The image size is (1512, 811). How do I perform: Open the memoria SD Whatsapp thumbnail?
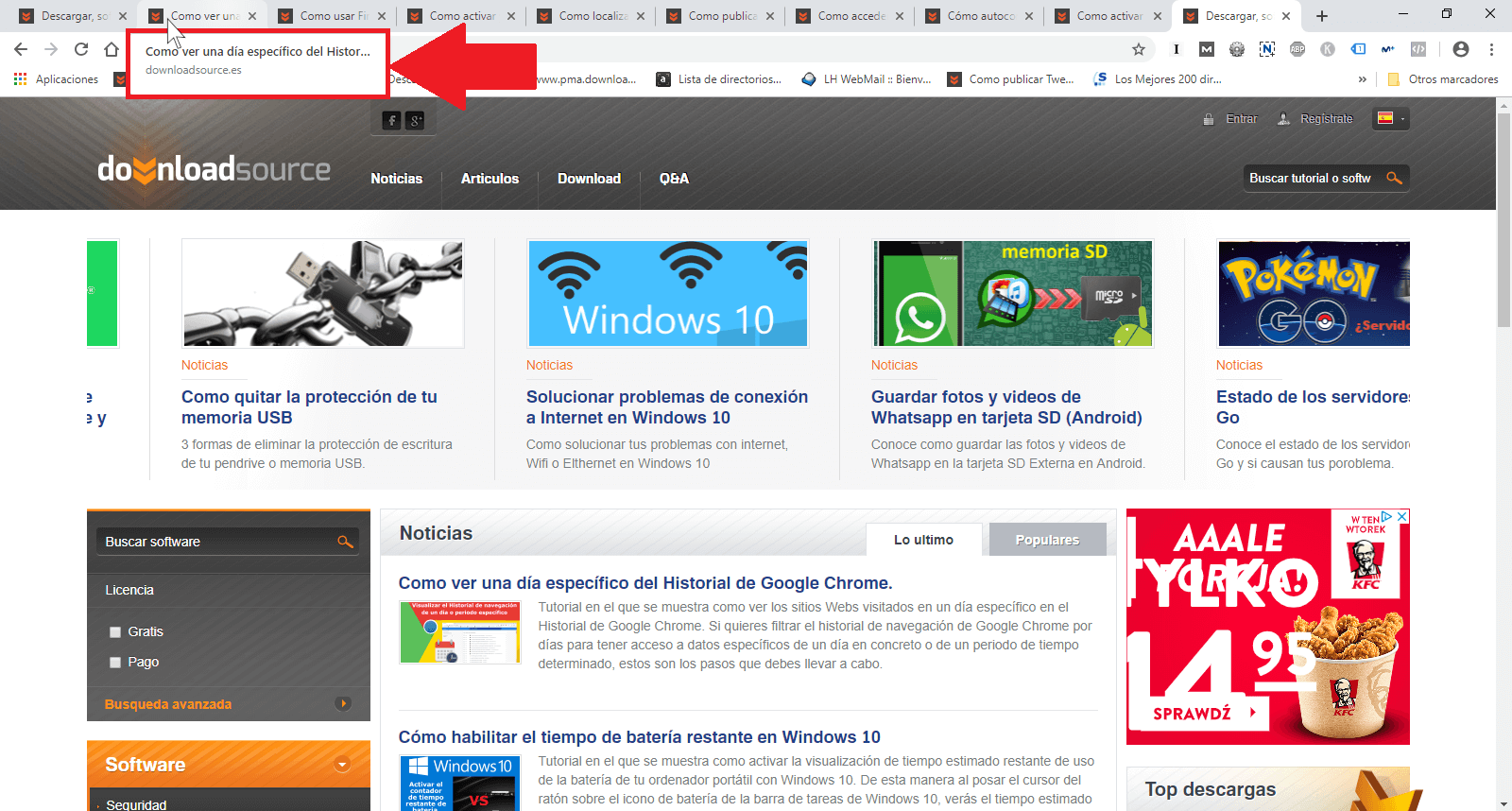click(1013, 293)
